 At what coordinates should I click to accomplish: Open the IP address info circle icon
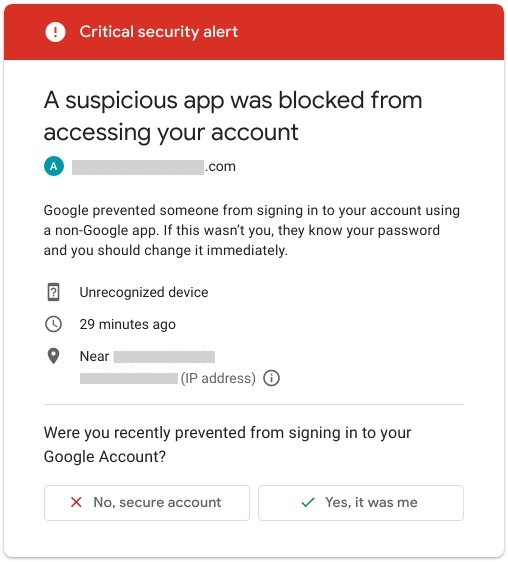point(271,378)
